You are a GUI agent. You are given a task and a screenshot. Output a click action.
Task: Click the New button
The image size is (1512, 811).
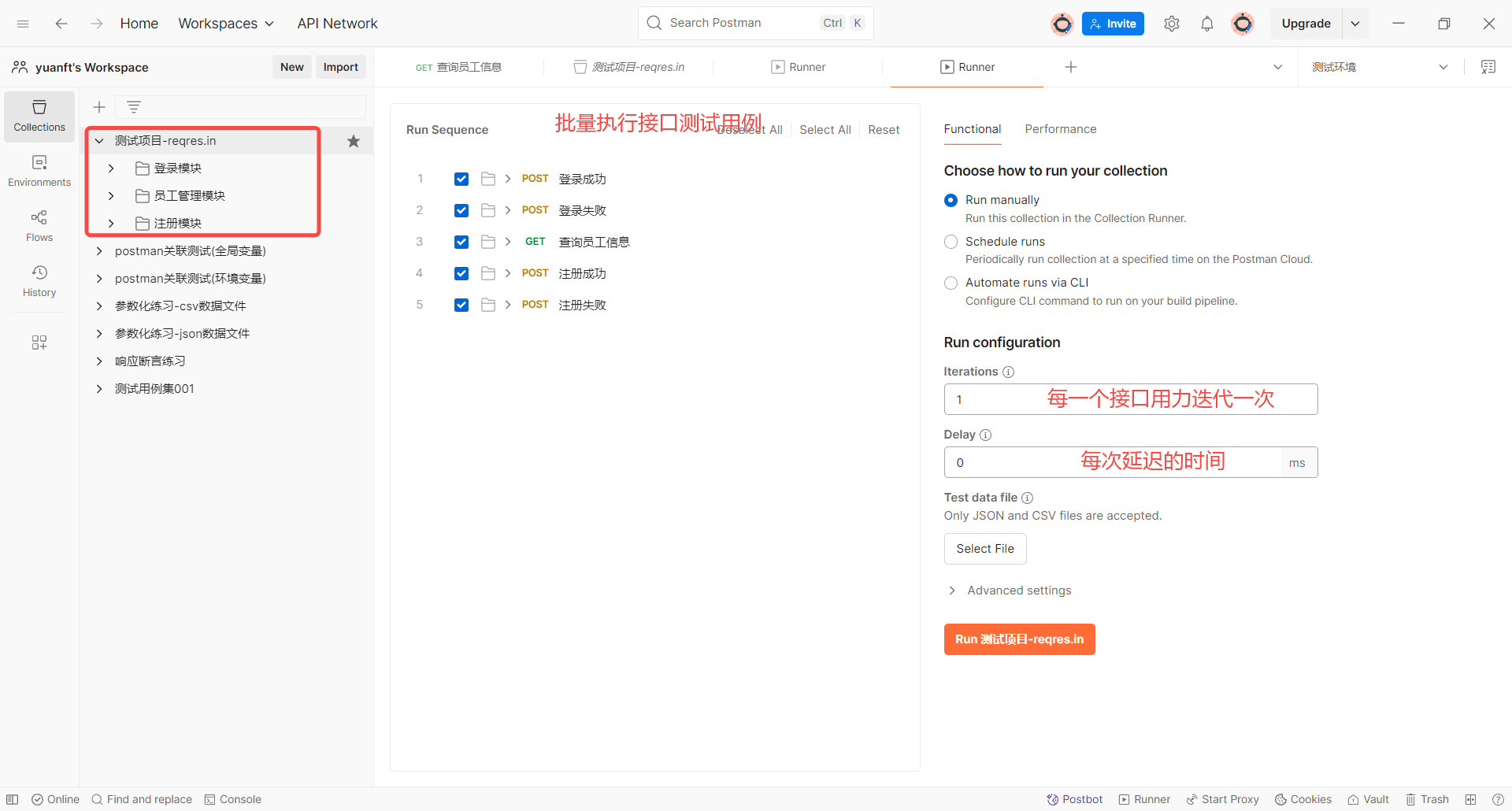[x=292, y=67]
